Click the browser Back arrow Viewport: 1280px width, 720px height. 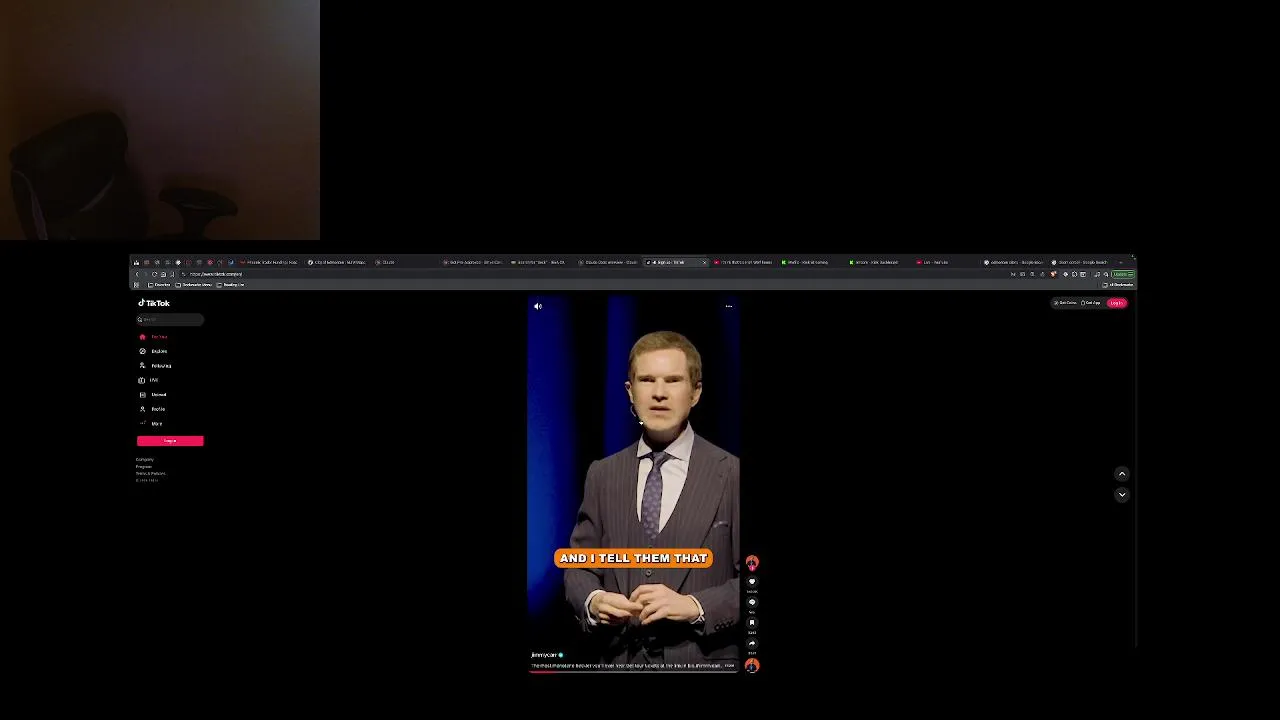click(x=137, y=274)
